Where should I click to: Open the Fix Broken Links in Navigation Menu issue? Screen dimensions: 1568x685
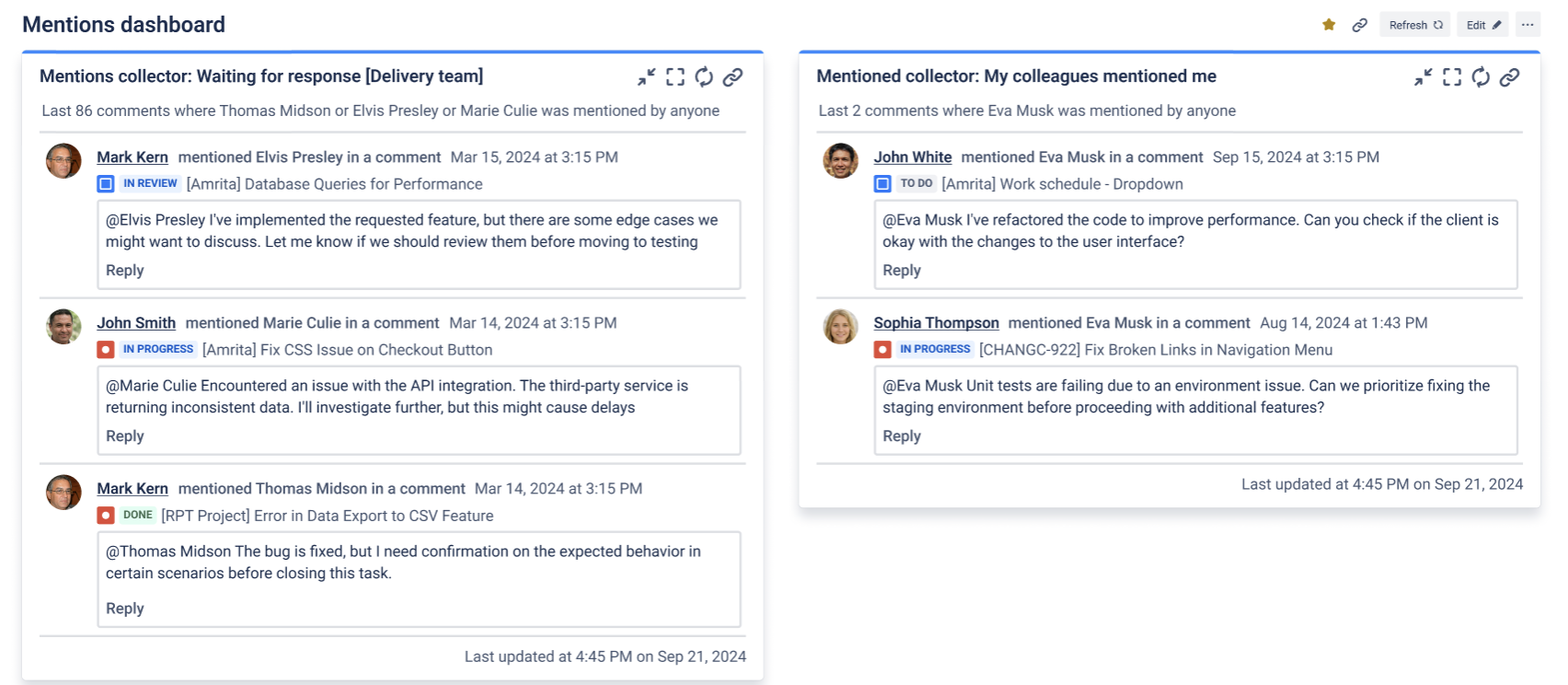[1156, 350]
